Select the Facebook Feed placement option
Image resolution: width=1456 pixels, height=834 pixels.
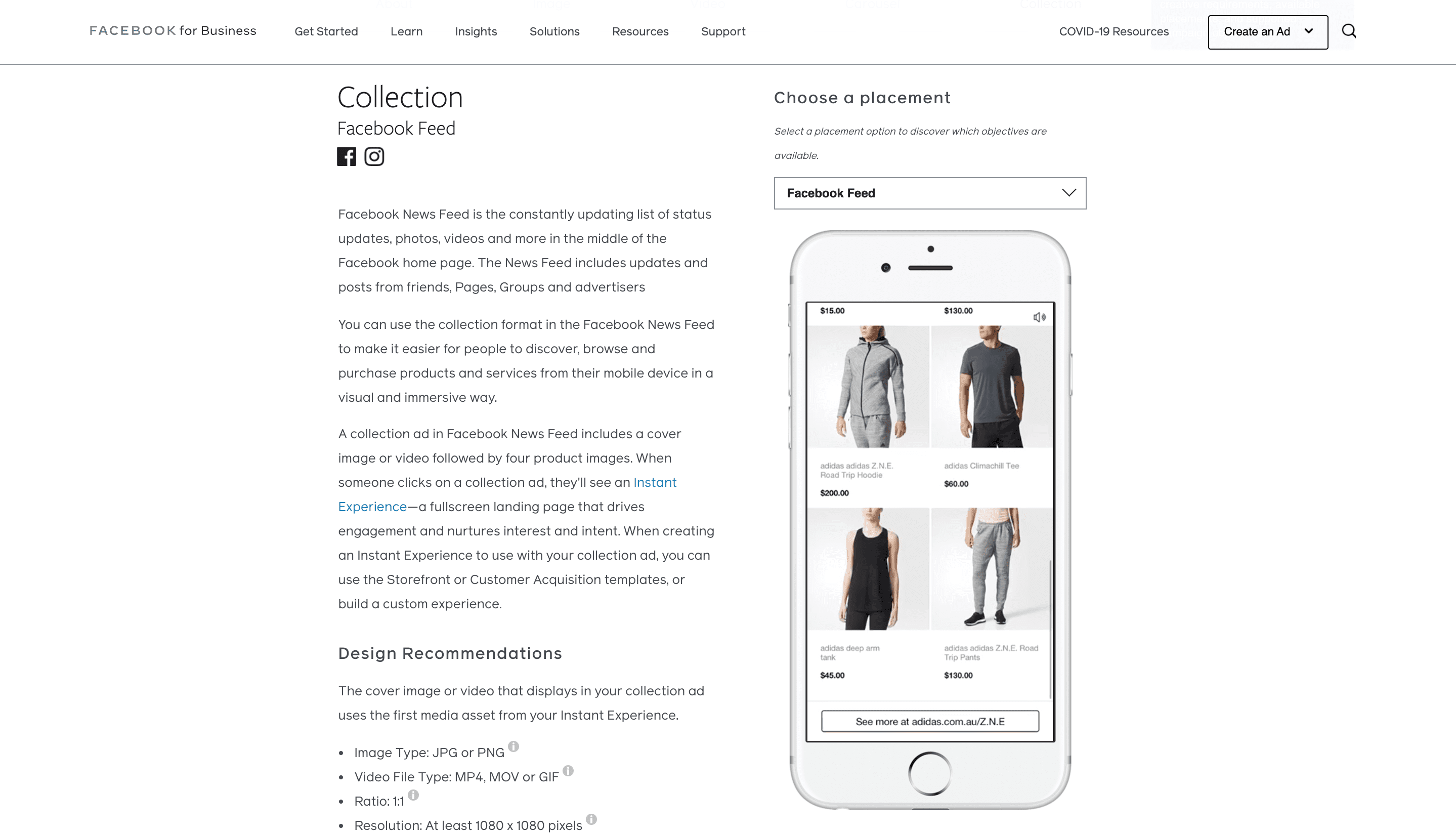(930, 192)
